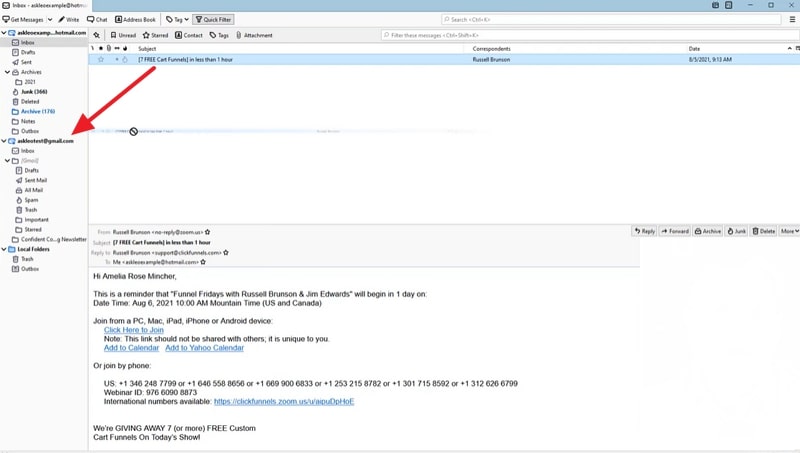The width and height of the screenshot is (800, 453).
Task: Star the 7 FREE Cart Funnels message
Action: tap(101, 59)
